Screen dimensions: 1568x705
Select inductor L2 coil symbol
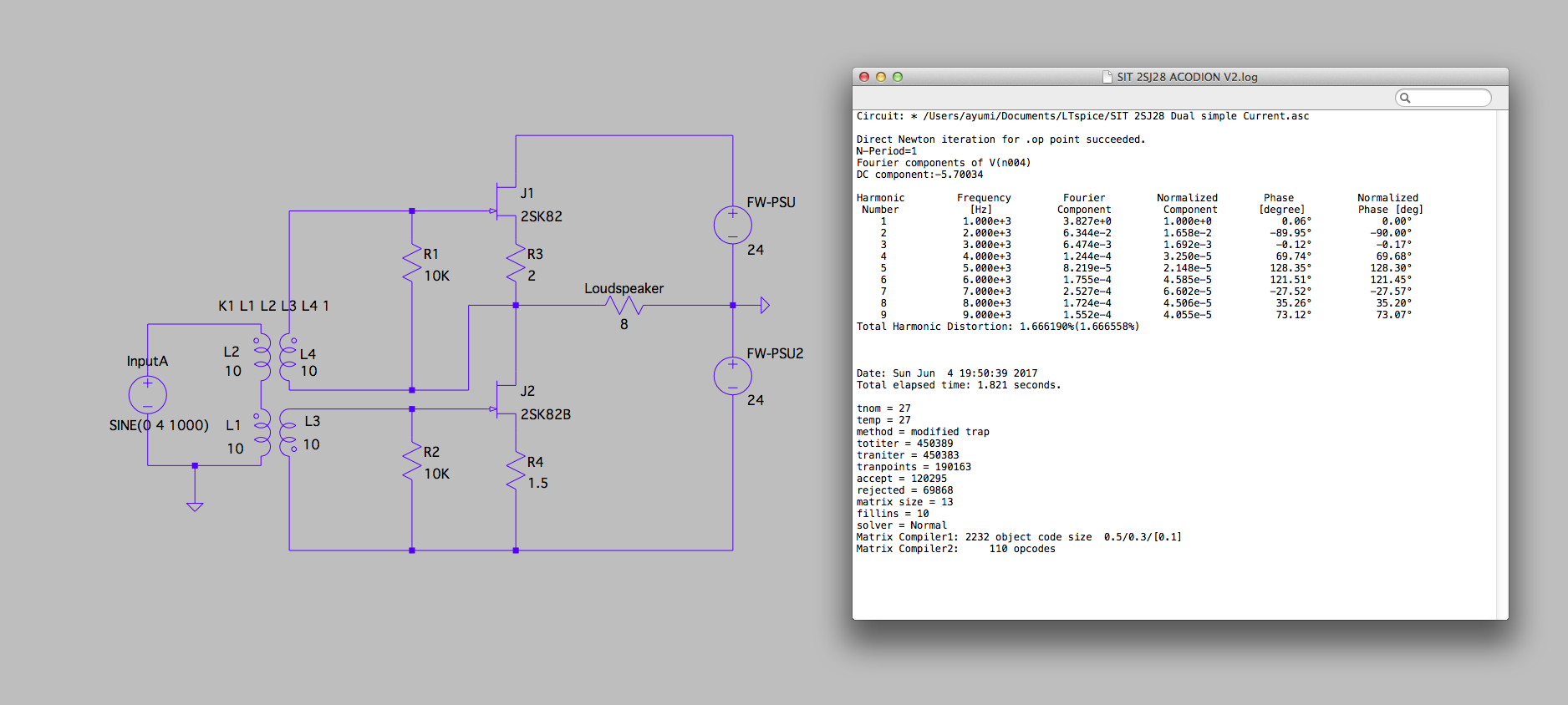point(262,358)
